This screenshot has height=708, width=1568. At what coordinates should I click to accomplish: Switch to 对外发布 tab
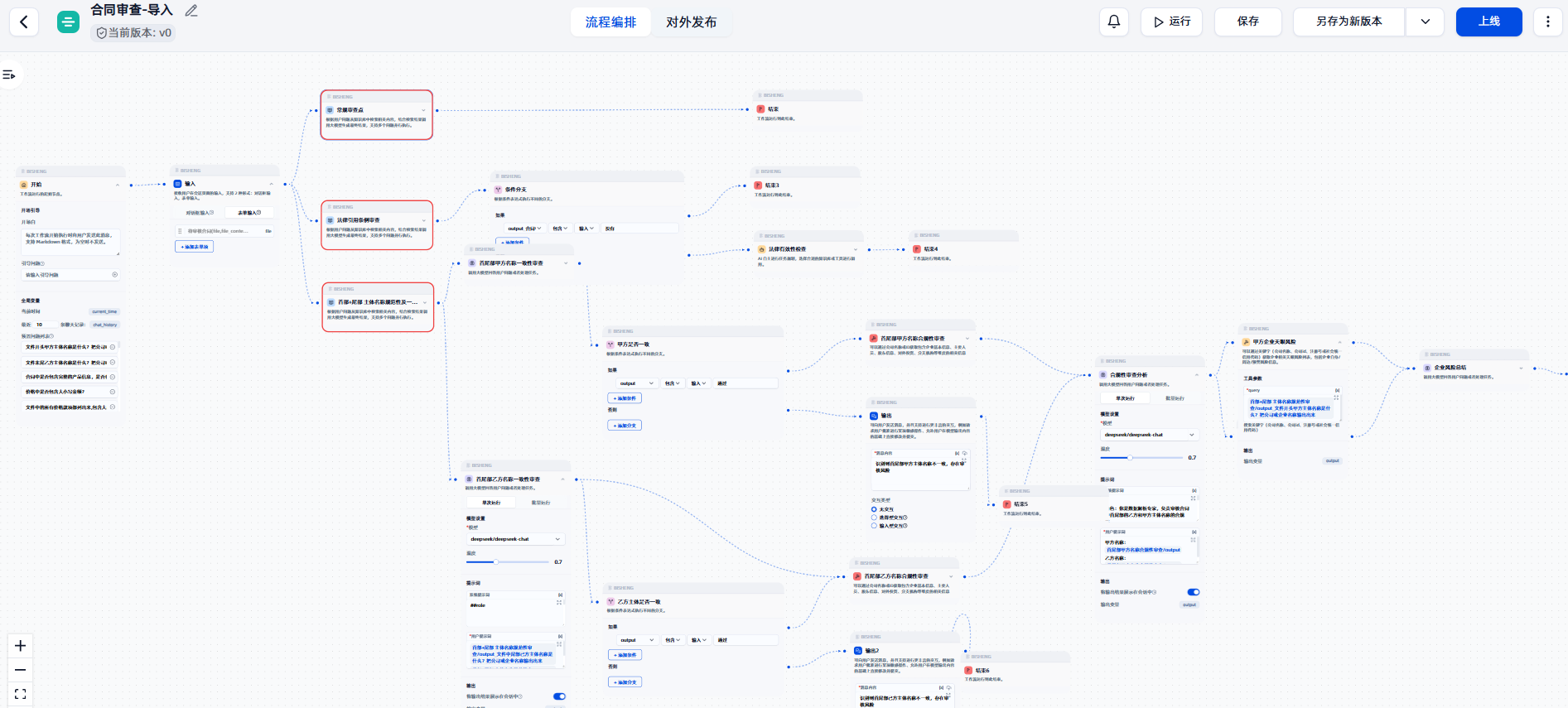(x=692, y=22)
